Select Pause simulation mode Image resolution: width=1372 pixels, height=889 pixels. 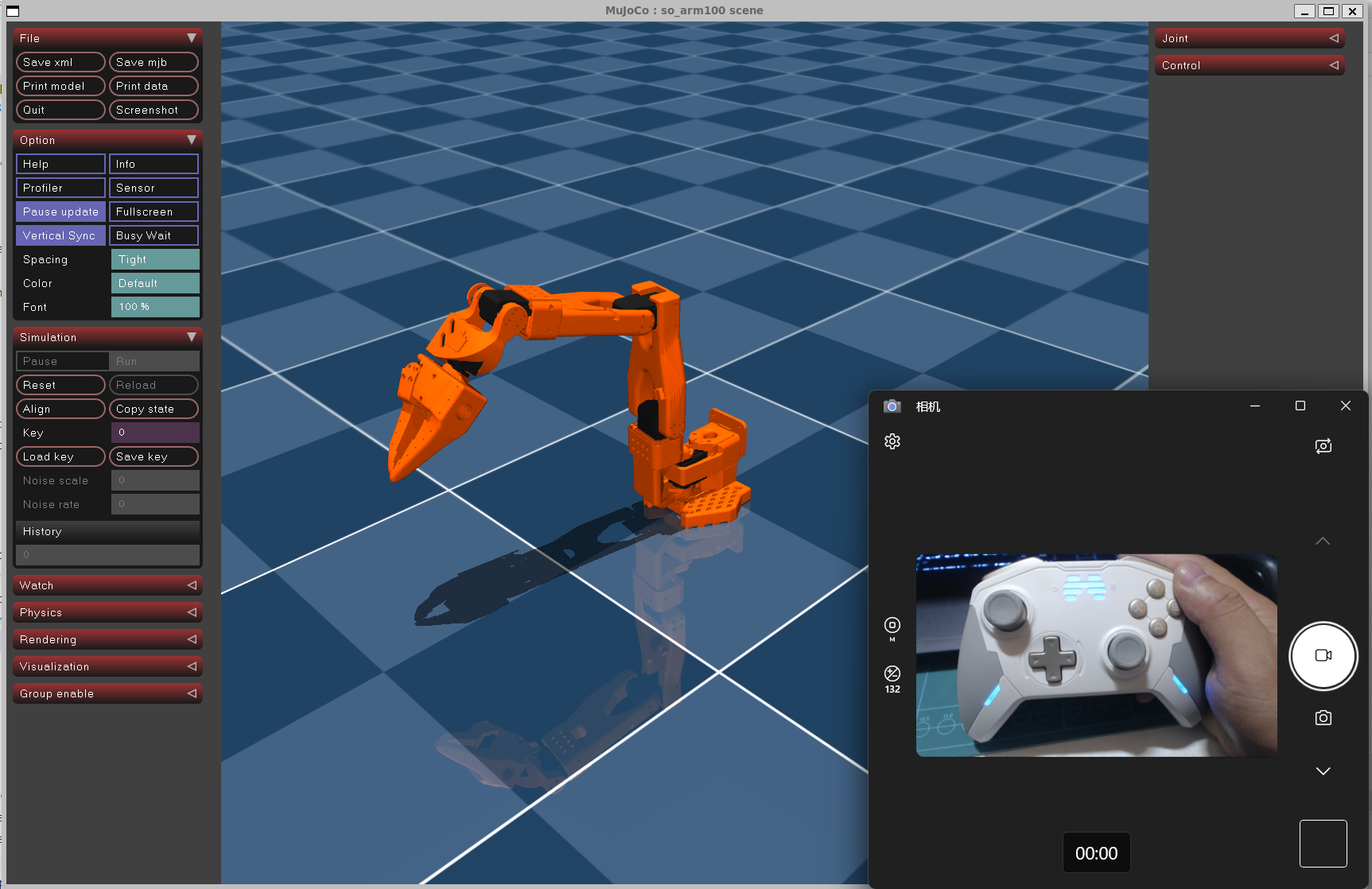[x=62, y=361]
